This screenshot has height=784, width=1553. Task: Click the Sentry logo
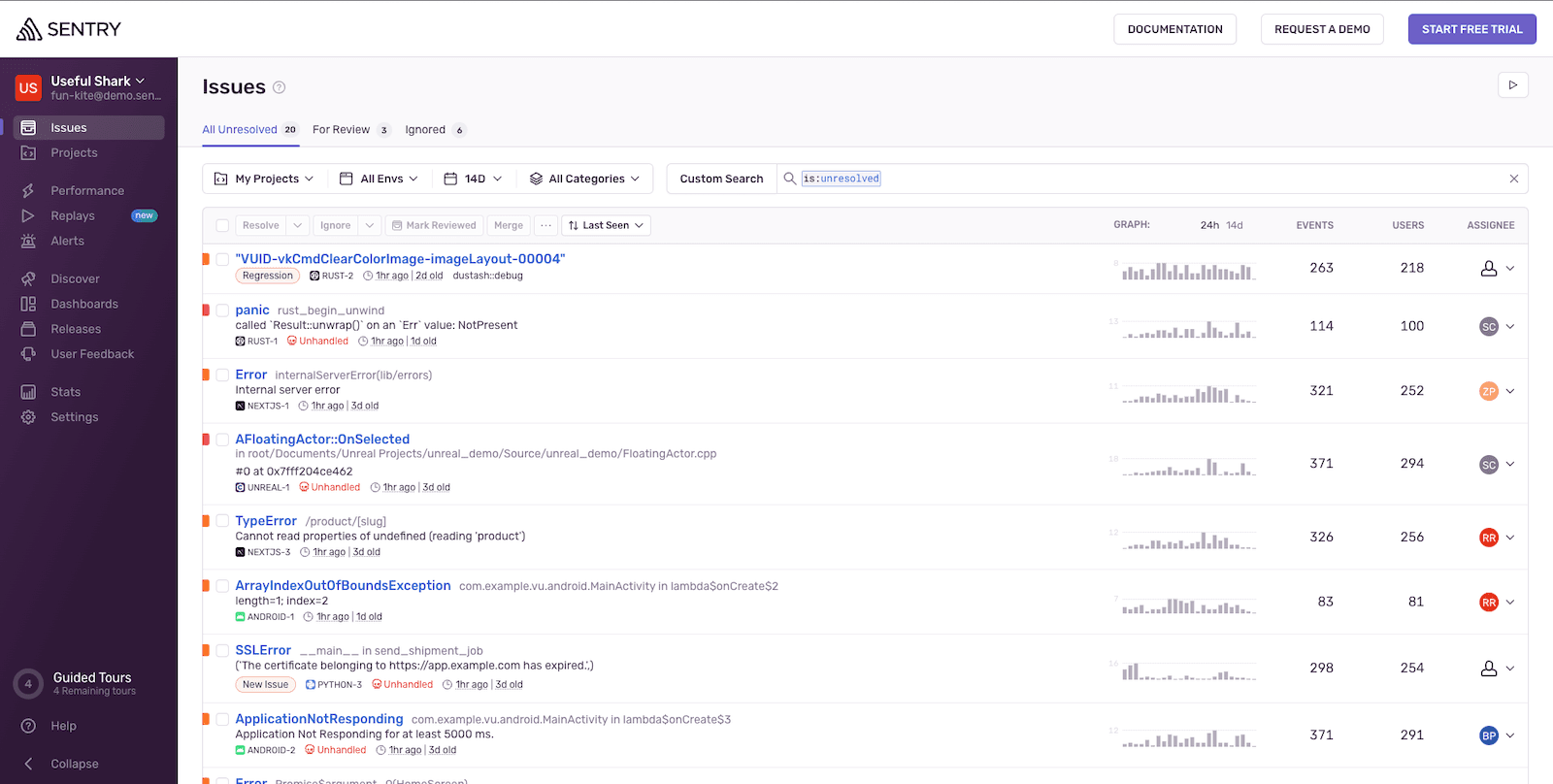pyautogui.click(x=68, y=29)
